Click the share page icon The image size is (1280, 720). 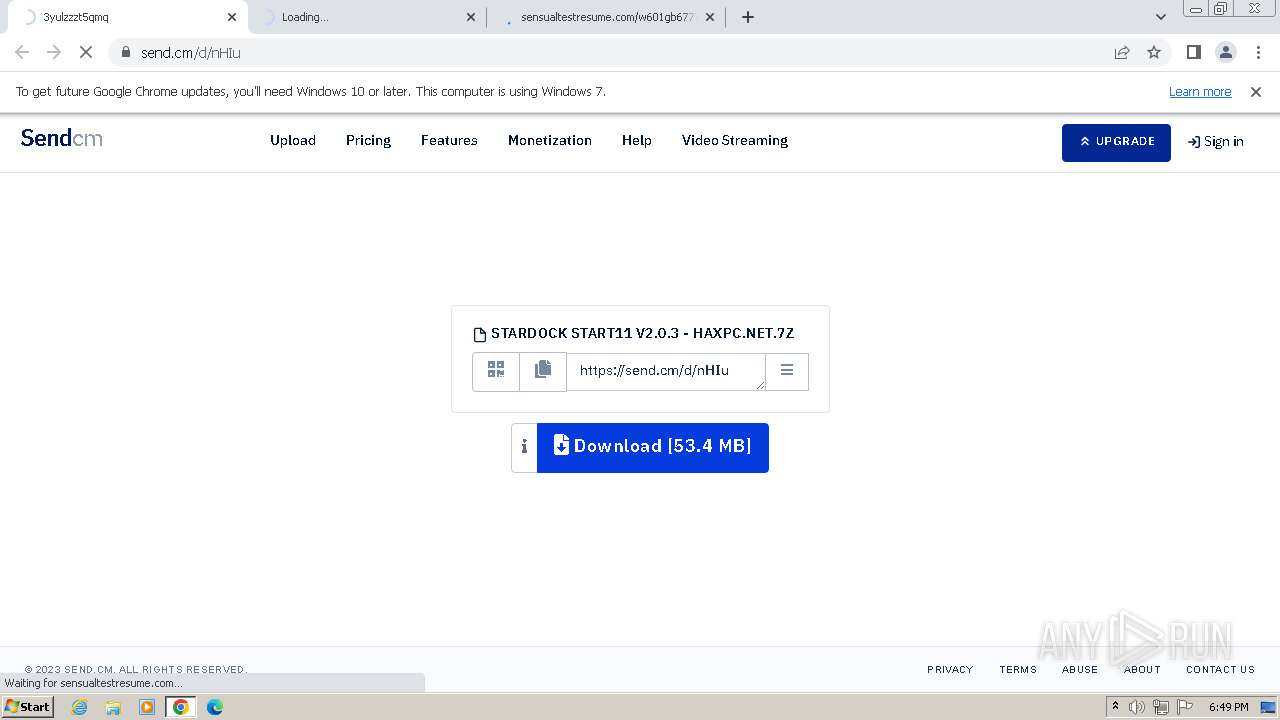[x=1122, y=52]
